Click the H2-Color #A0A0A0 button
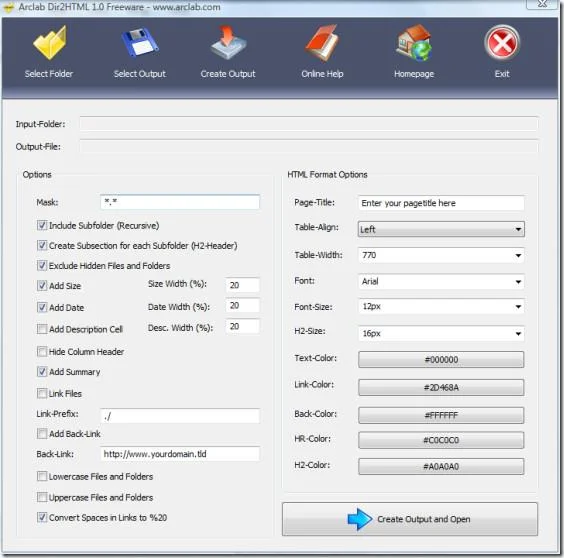The height and width of the screenshot is (558, 564). (x=441, y=467)
